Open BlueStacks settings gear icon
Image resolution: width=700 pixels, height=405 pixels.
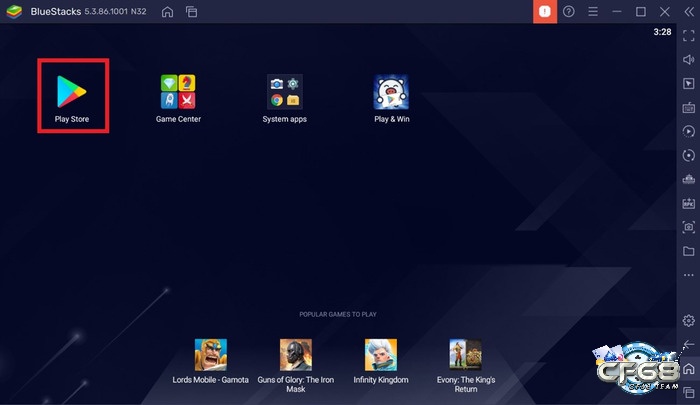coord(688,321)
